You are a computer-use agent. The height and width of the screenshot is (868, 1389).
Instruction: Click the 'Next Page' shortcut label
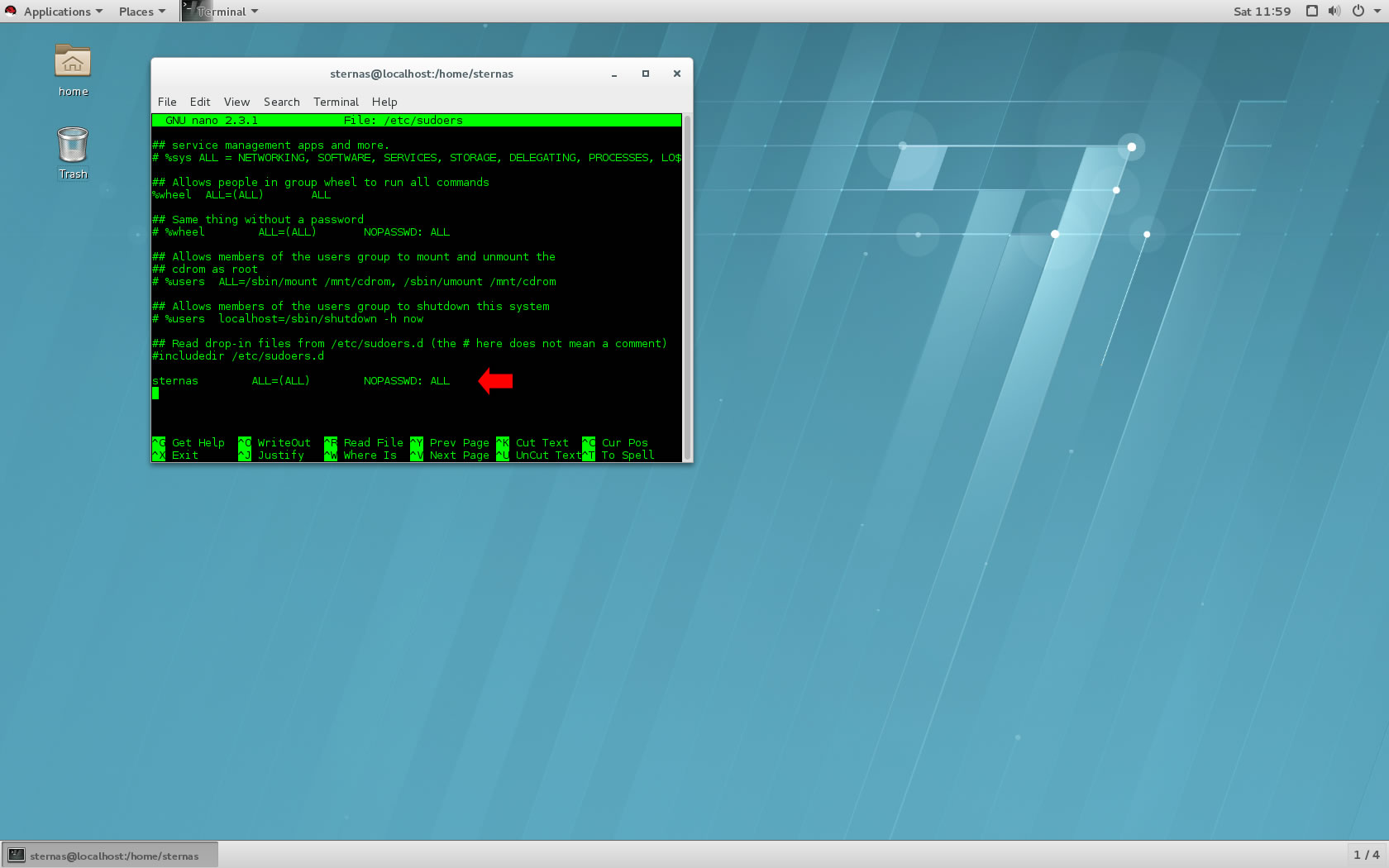tap(460, 455)
